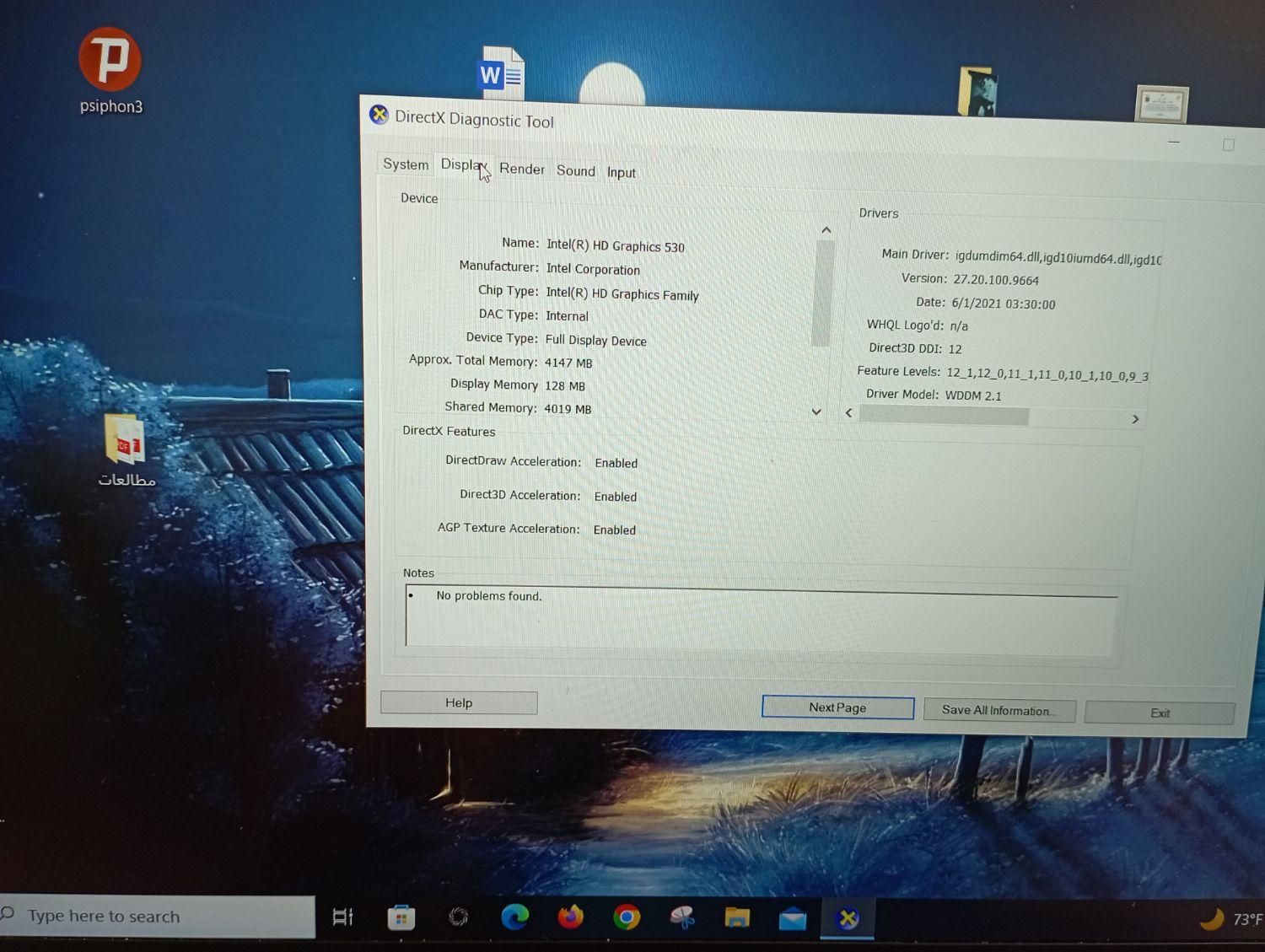Viewport: 1265px width, 952px height.
Task: Click the Device list vertical scrollbar thumb
Action: 823,293
